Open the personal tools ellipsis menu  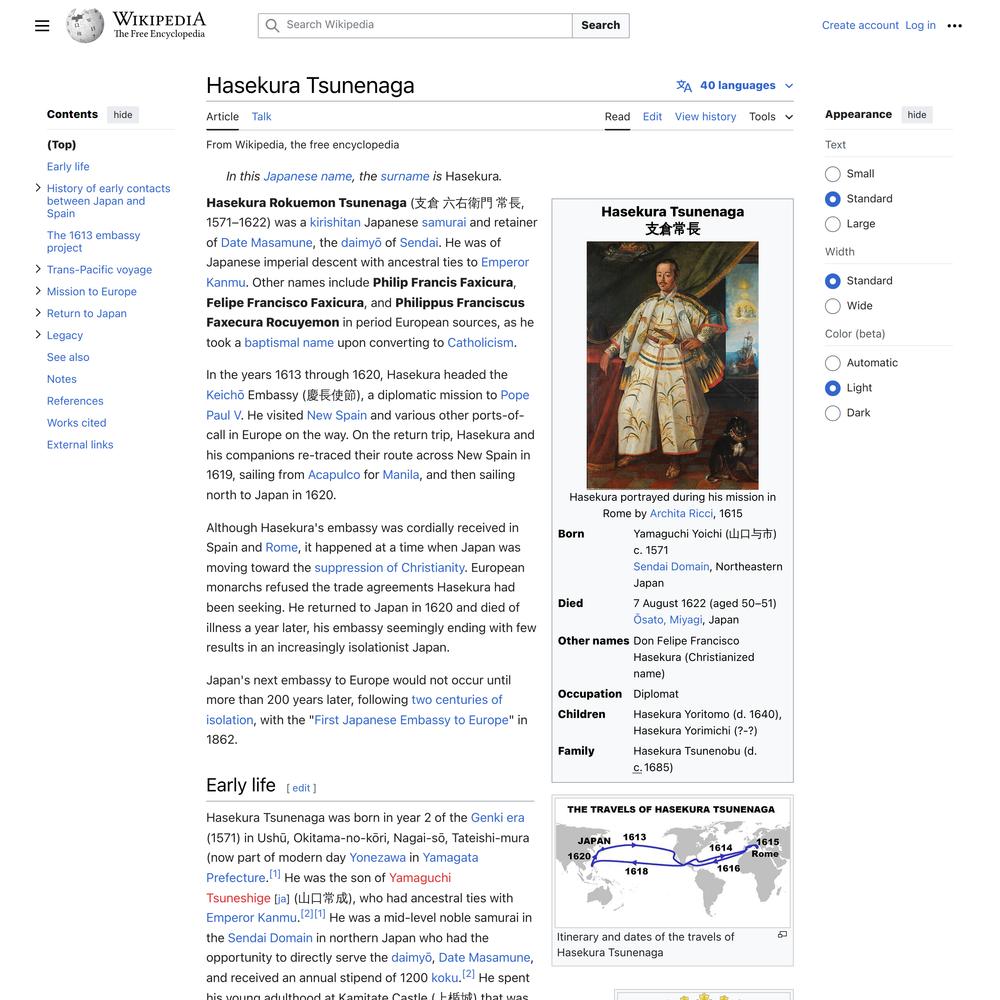(x=954, y=26)
